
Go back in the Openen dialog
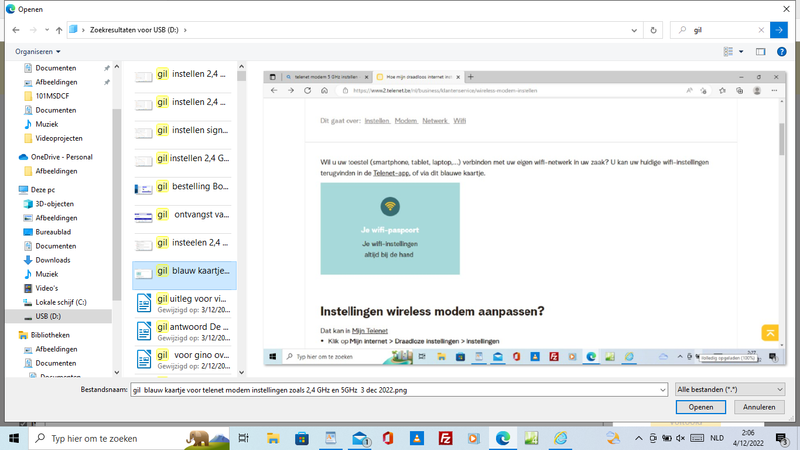(16, 30)
